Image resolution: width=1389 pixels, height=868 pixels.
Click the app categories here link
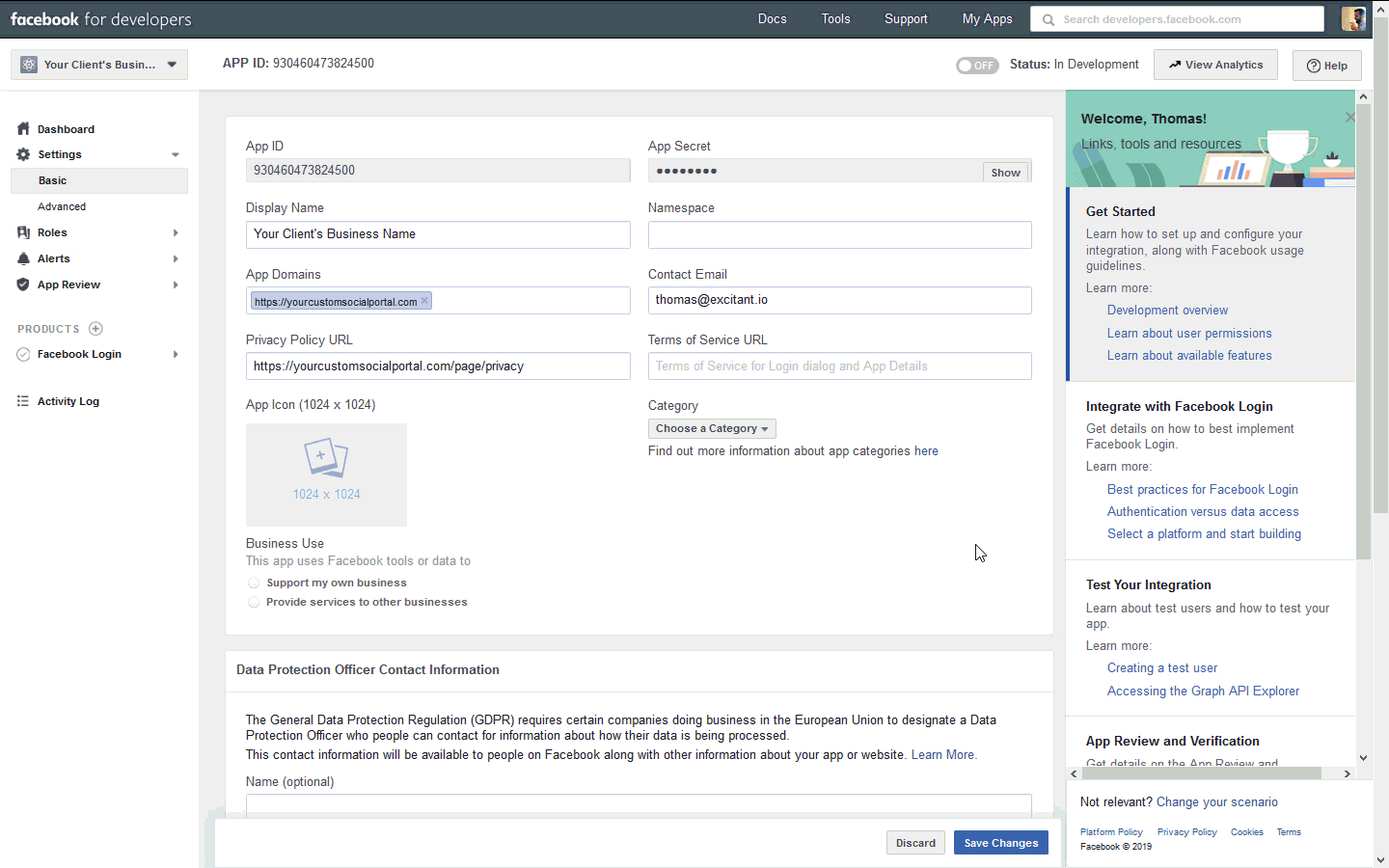[926, 451]
